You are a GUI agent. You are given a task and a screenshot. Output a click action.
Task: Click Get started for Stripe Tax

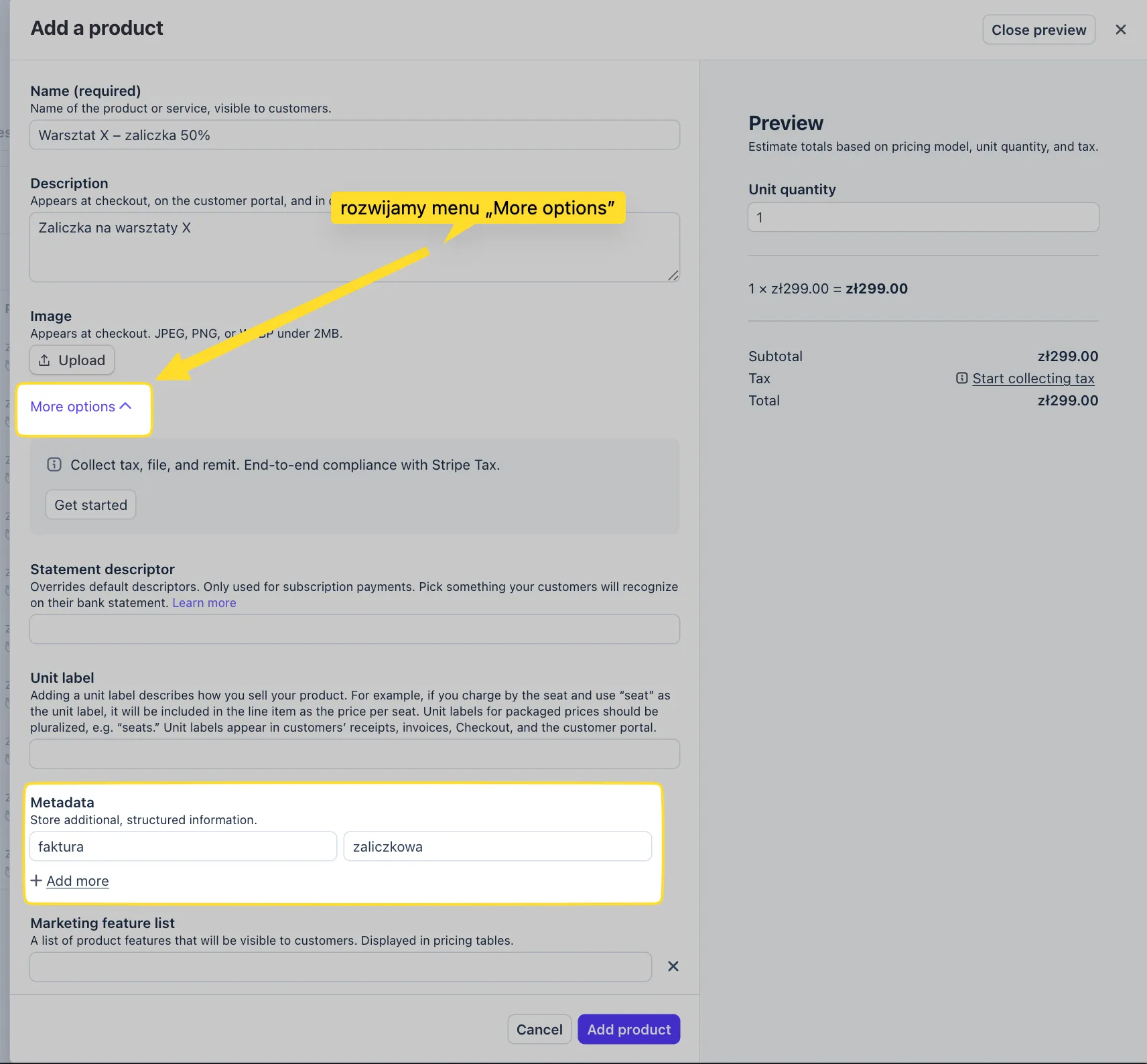[90, 505]
